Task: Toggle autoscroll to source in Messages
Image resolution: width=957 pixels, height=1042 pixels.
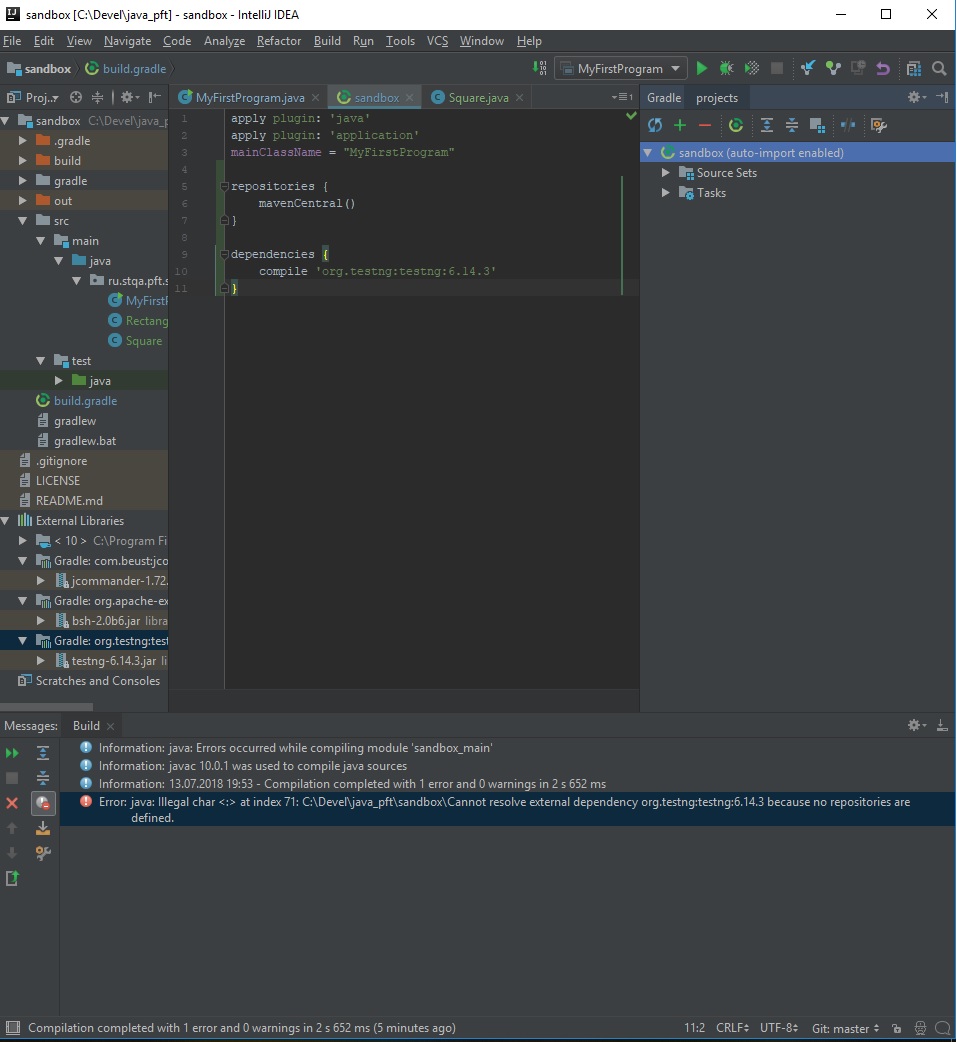Action: pyautogui.click(x=43, y=828)
